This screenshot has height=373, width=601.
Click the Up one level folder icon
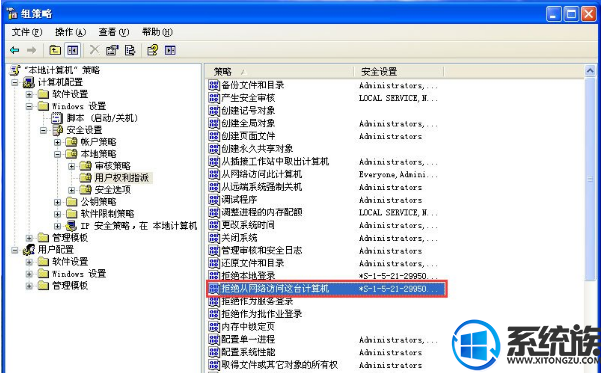[x=55, y=50]
